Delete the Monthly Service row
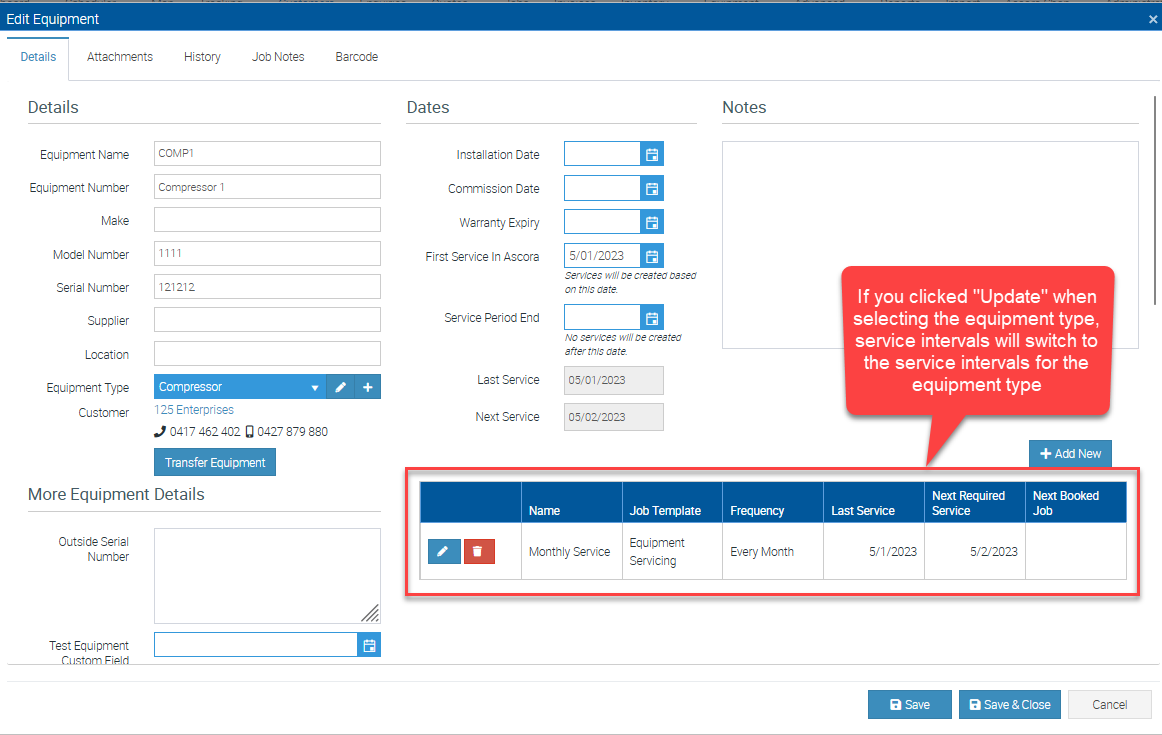The width and height of the screenshot is (1162, 735). tap(479, 551)
